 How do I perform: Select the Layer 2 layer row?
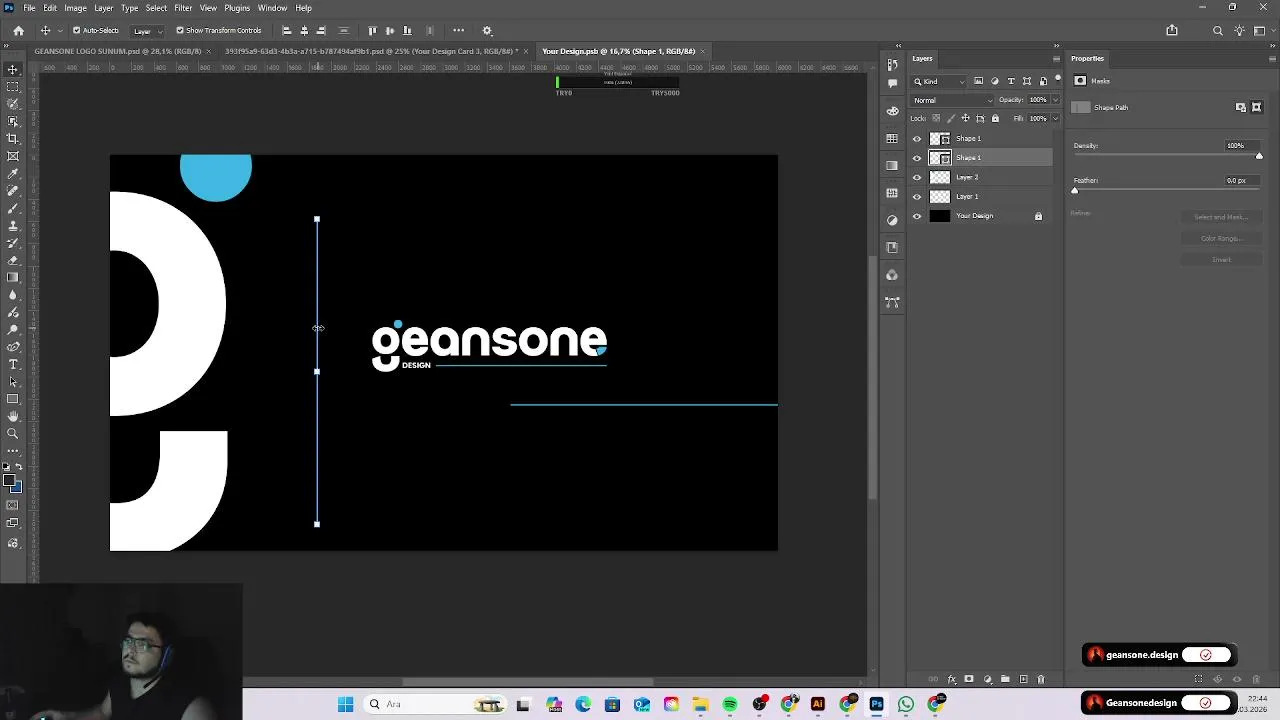pyautogui.click(x=980, y=177)
